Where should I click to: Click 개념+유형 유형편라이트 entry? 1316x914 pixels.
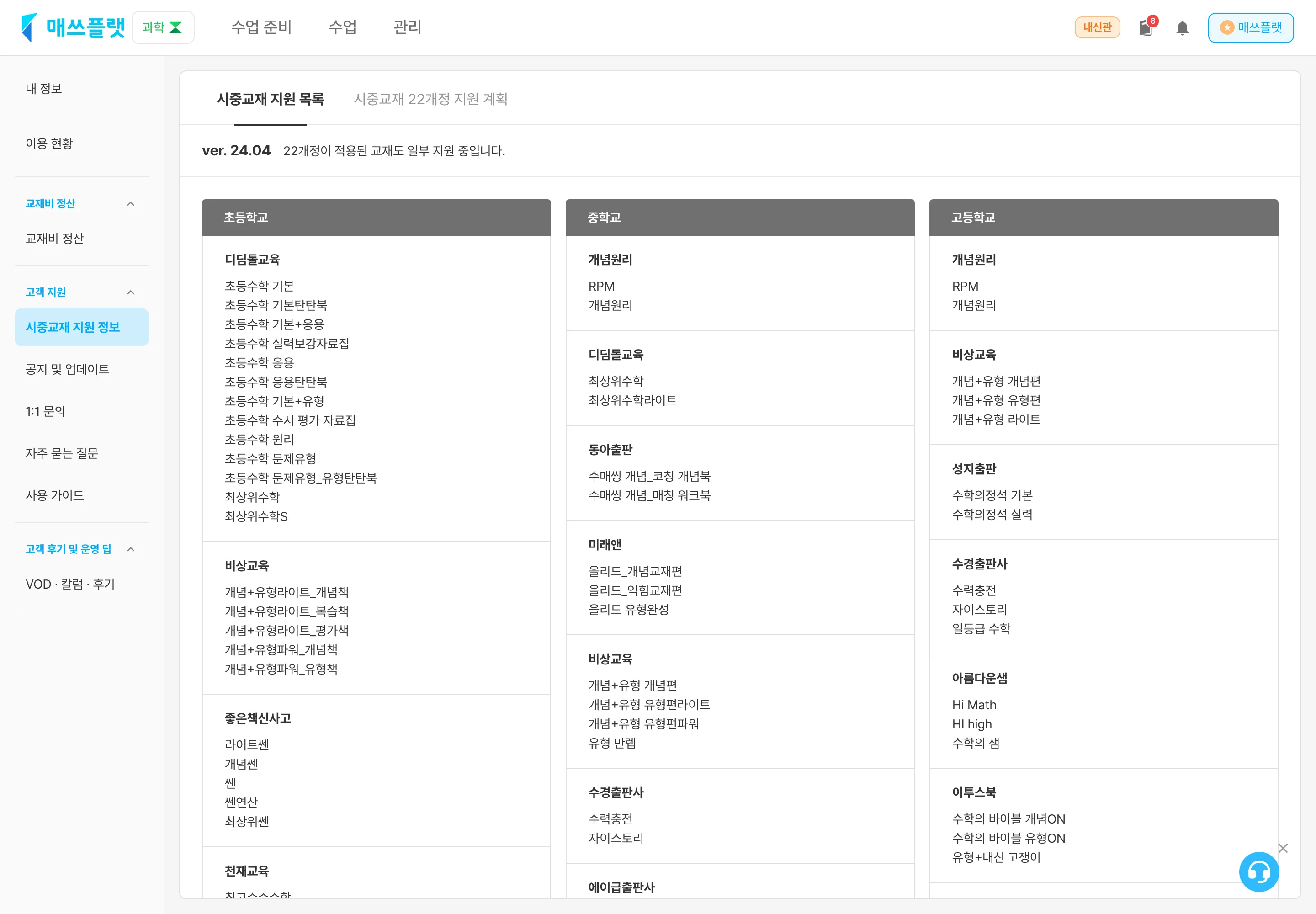(649, 704)
